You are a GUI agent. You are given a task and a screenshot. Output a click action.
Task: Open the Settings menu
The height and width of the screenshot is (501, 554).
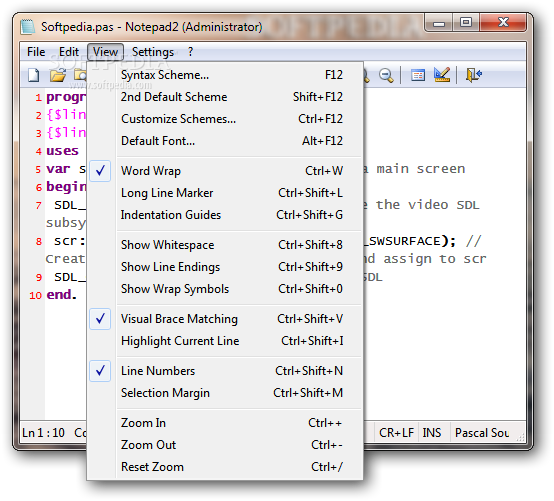point(153,52)
